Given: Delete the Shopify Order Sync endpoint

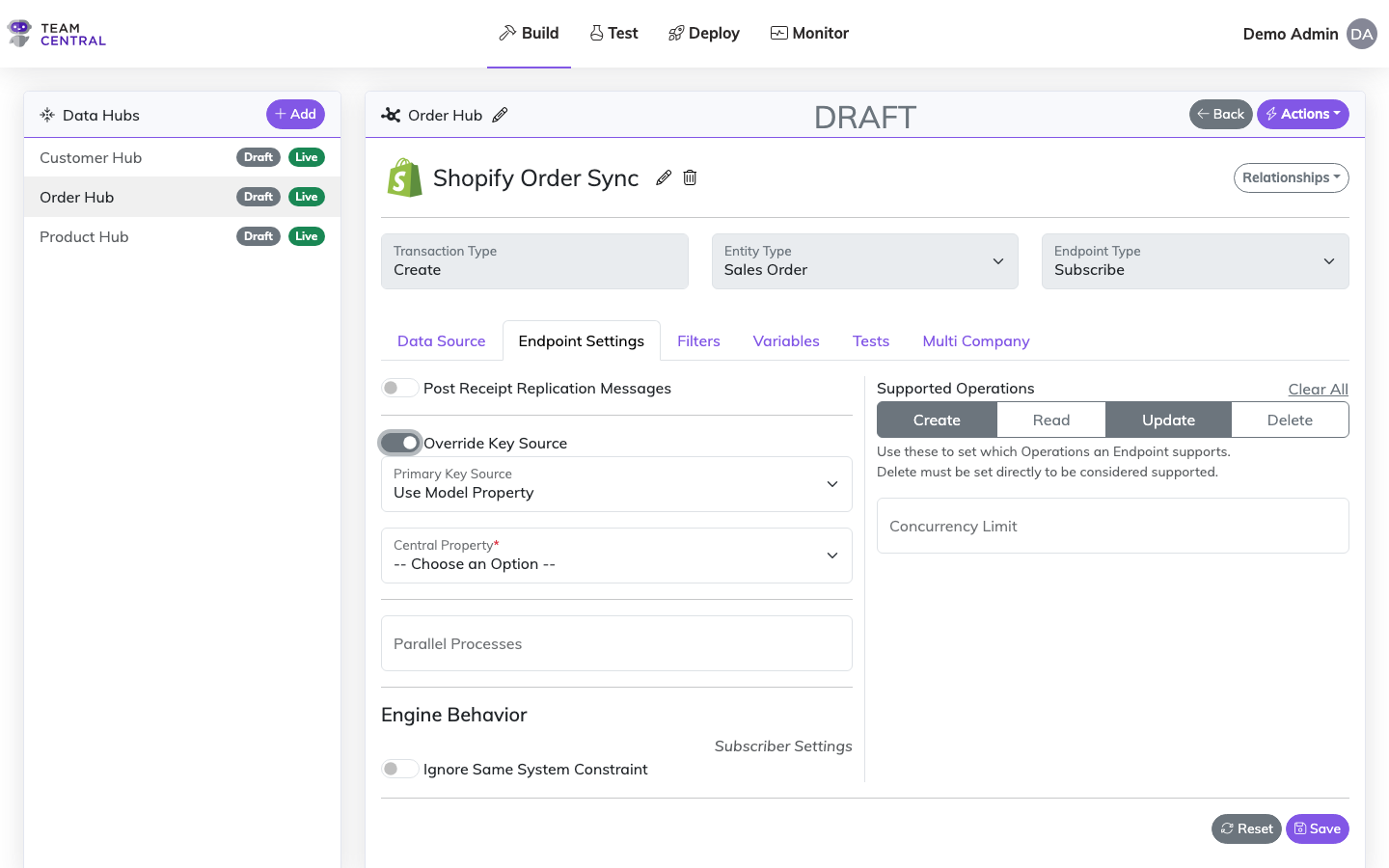Looking at the screenshot, I should pos(689,177).
